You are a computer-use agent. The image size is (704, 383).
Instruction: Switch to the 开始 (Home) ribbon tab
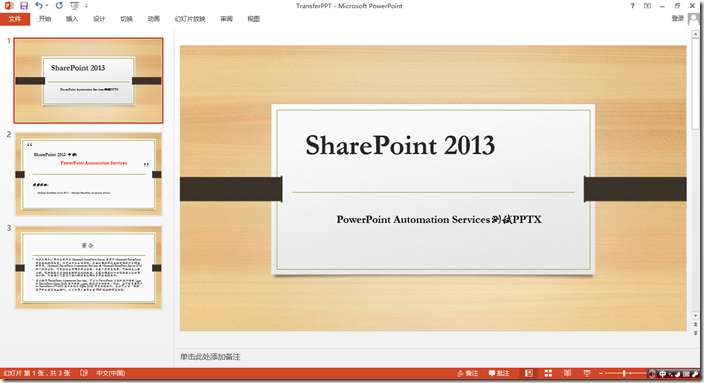[x=45, y=19]
